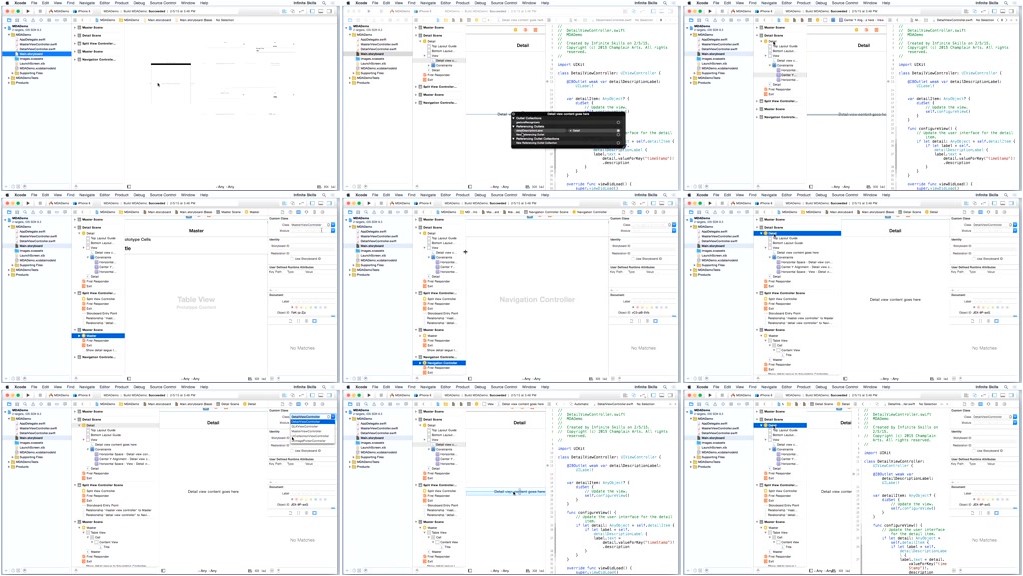Check Use Storyboard ID in the bottom-left screenshot
Image resolution: width=1023 pixels, height=576 pixels.
(292, 450)
